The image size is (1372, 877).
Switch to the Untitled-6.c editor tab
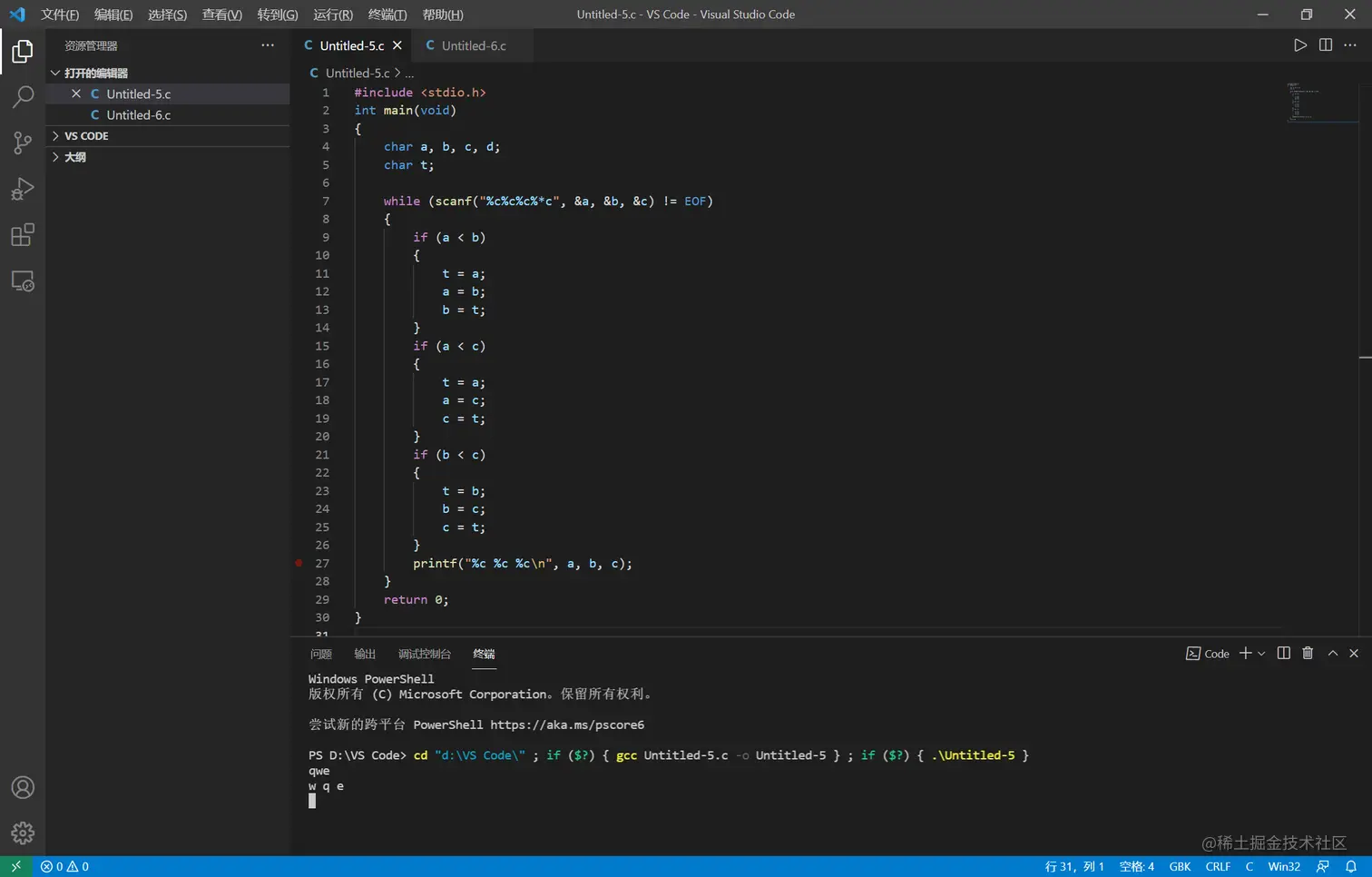tap(473, 45)
